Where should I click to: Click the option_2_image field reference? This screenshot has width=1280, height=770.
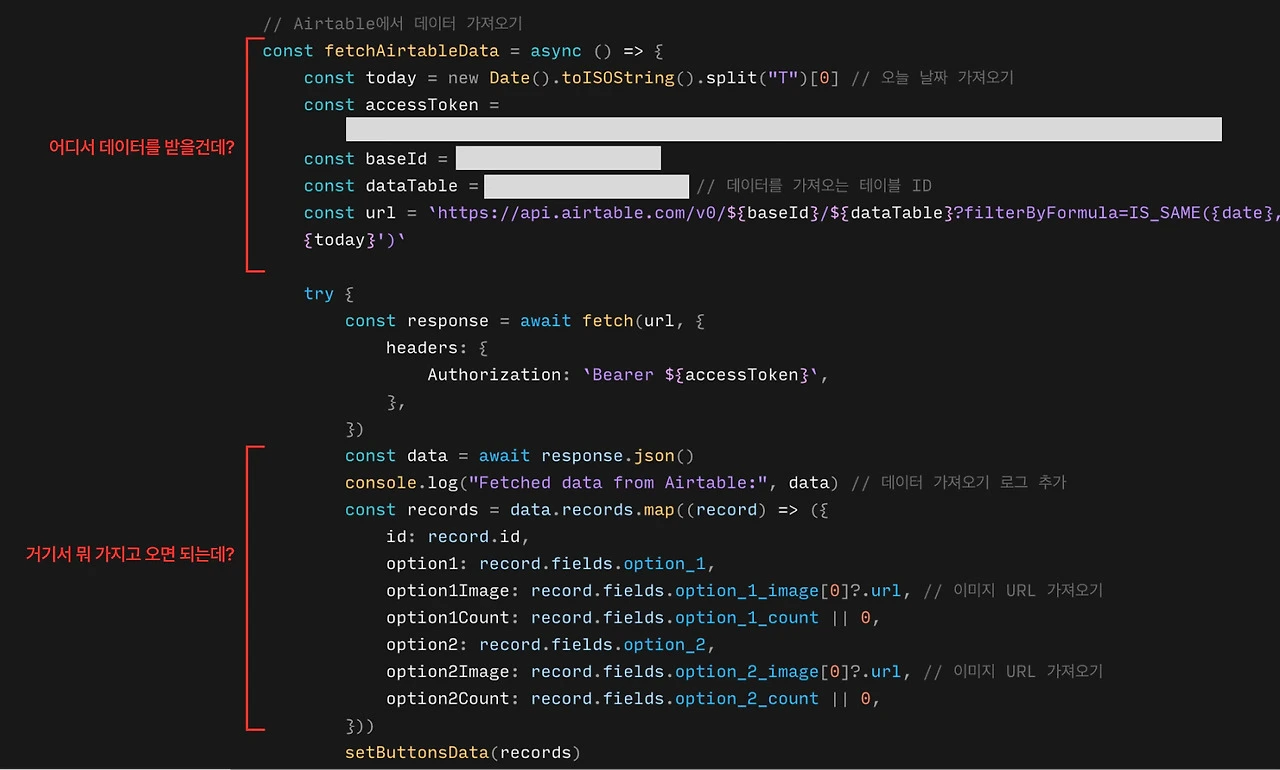point(746,672)
